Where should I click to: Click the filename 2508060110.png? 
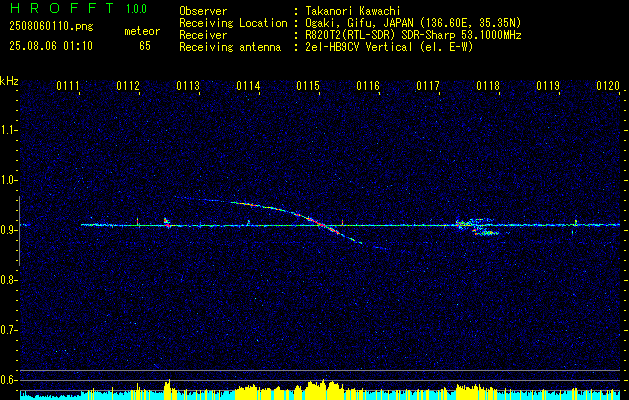[x=51, y=27]
